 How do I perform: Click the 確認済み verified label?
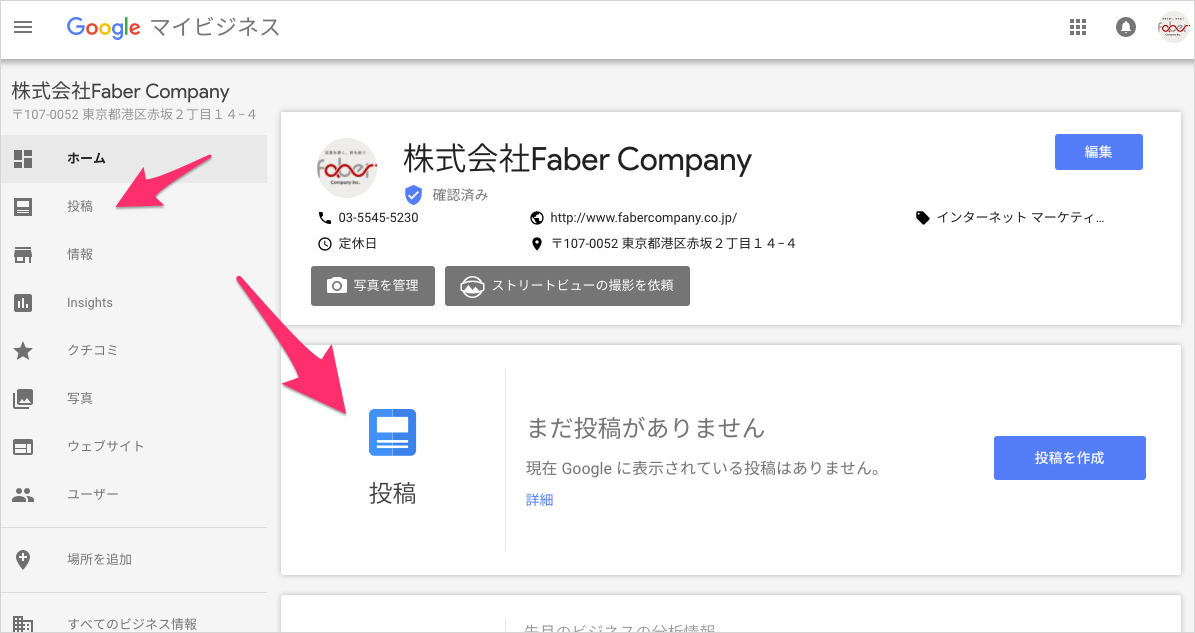460,195
